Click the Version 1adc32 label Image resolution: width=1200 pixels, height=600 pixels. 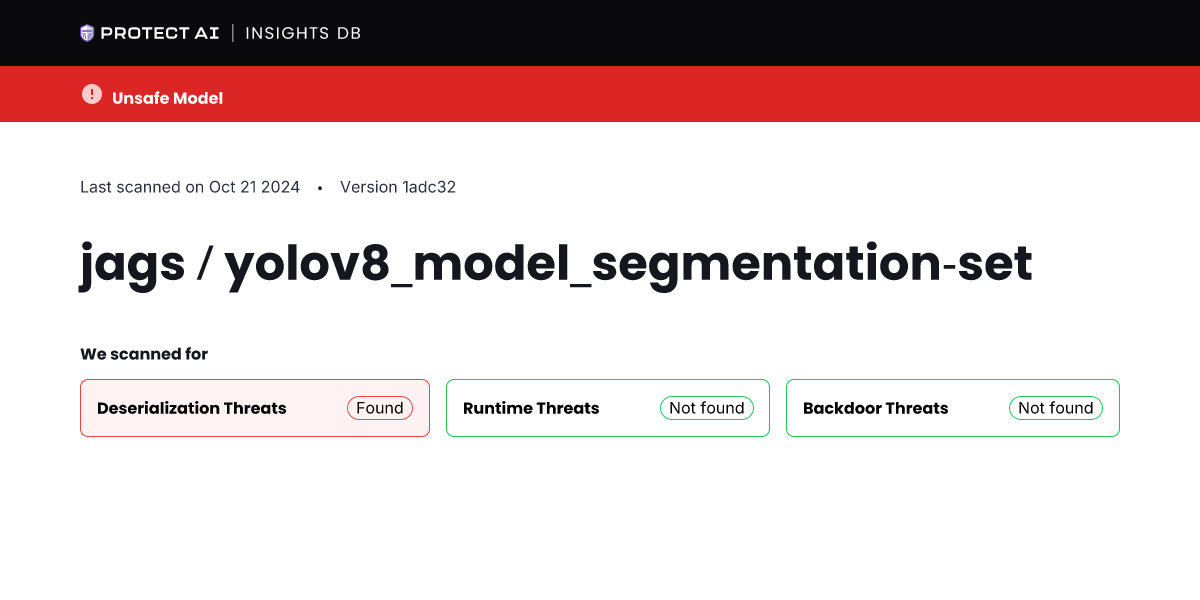tap(398, 187)
